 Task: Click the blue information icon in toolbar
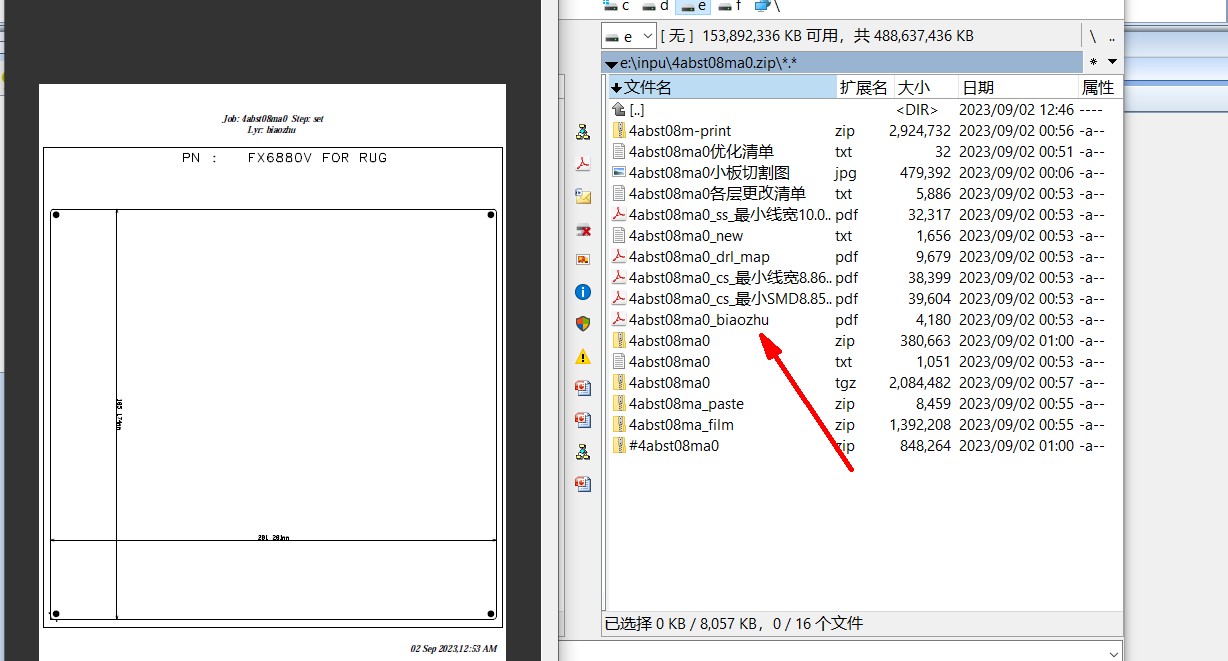point(583,292)
